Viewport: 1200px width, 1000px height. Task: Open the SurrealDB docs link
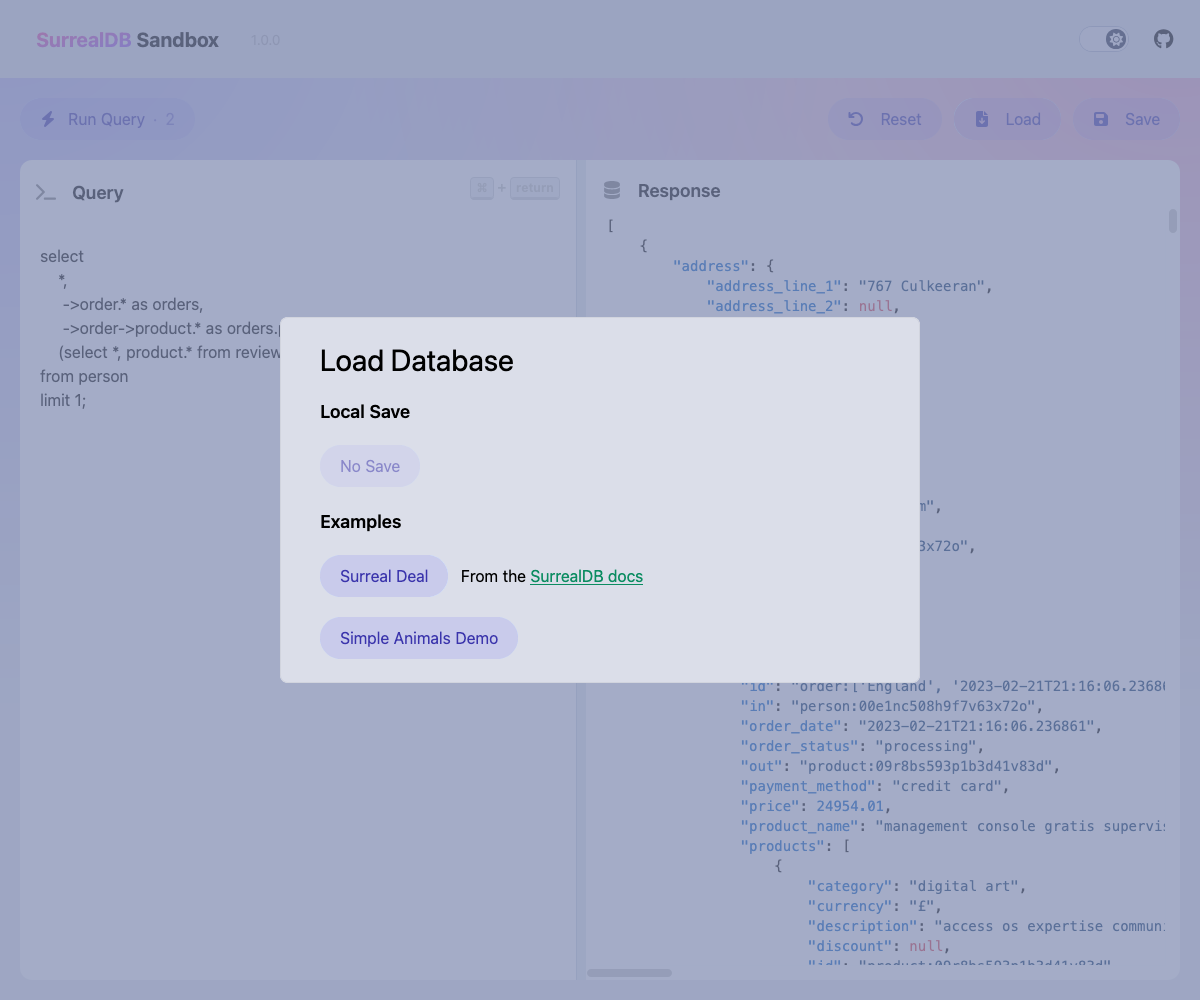click(586, 576)
